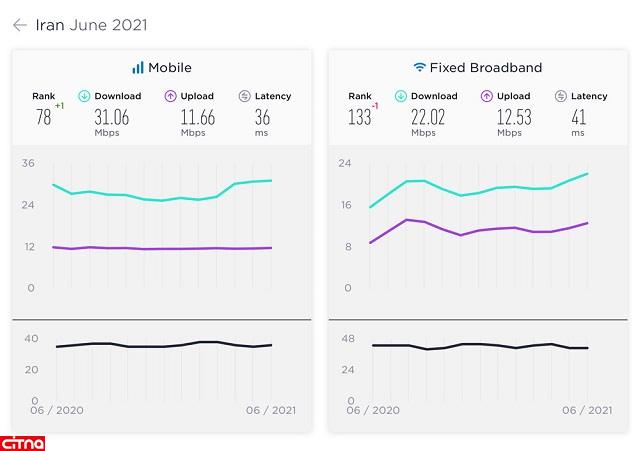Click the Mobile 06 / 2021 axis label

tap(271, 410)
